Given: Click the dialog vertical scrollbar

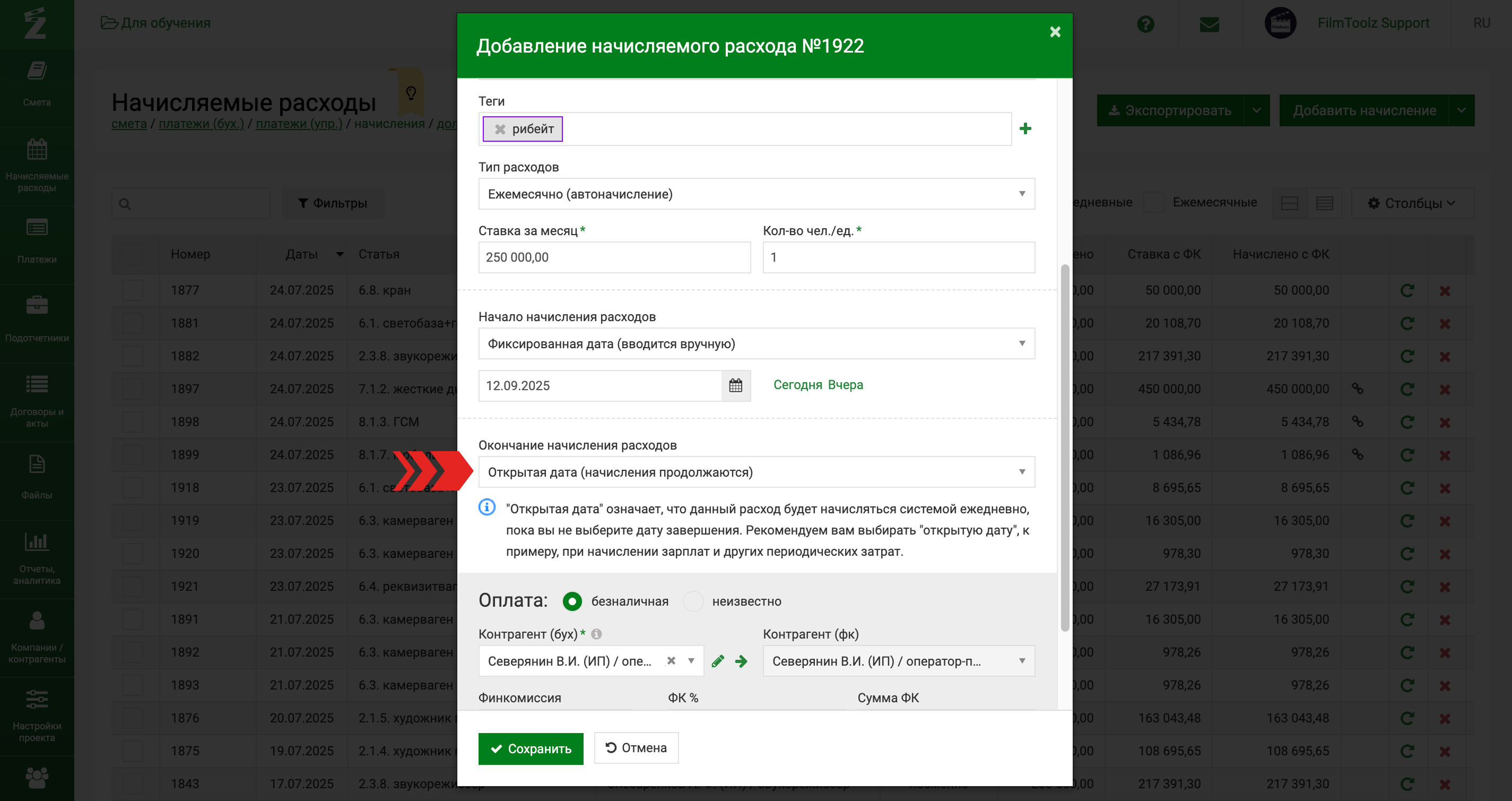Looking at the screenshot, I should (x=1064, y=449).
